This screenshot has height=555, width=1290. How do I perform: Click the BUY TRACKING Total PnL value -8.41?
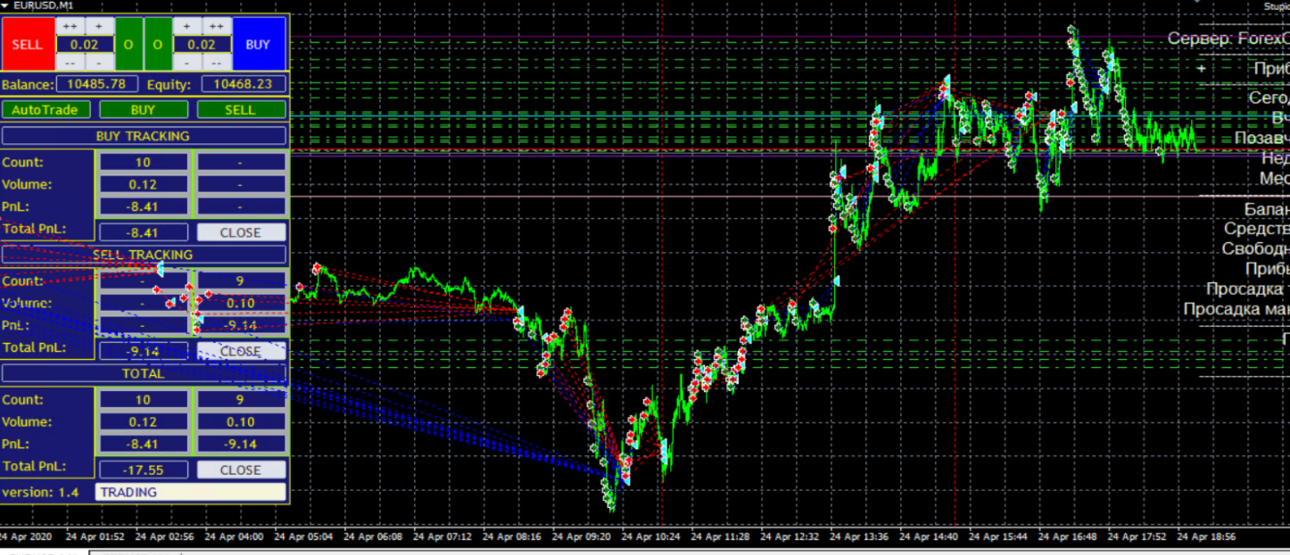[x=143, y=232]
